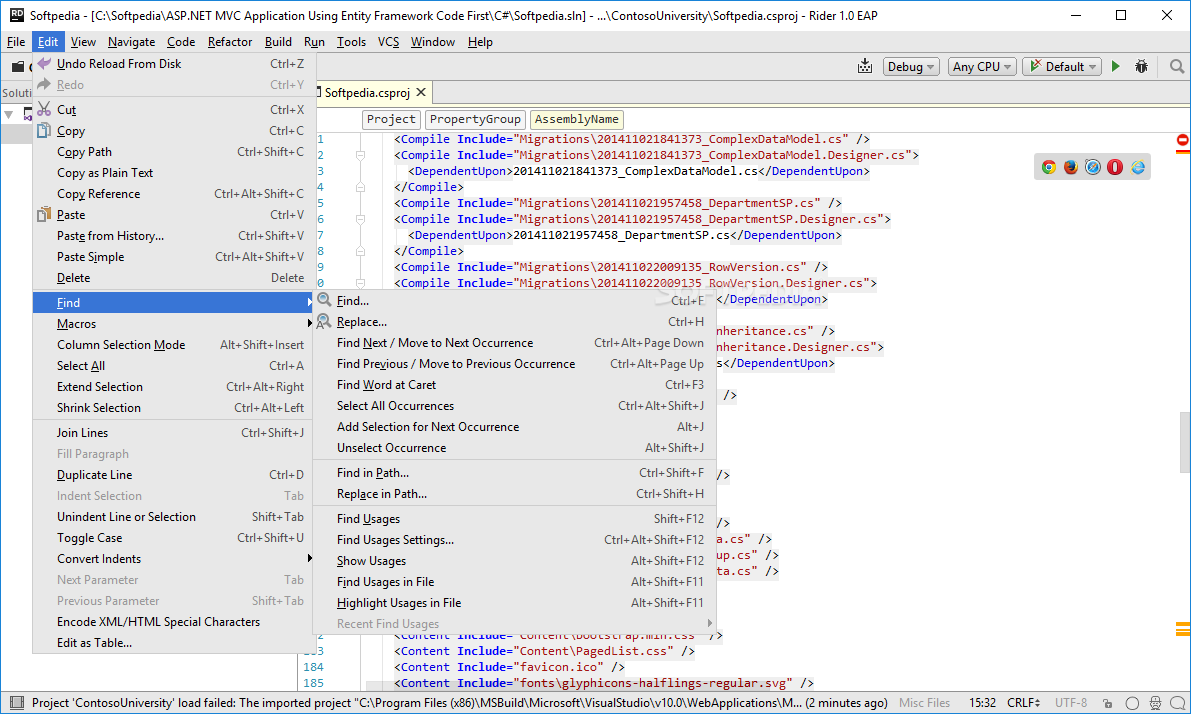Click the Copy icon in Edit menu
Viewport: 1191px width, 714px height.
click(44, 131)
